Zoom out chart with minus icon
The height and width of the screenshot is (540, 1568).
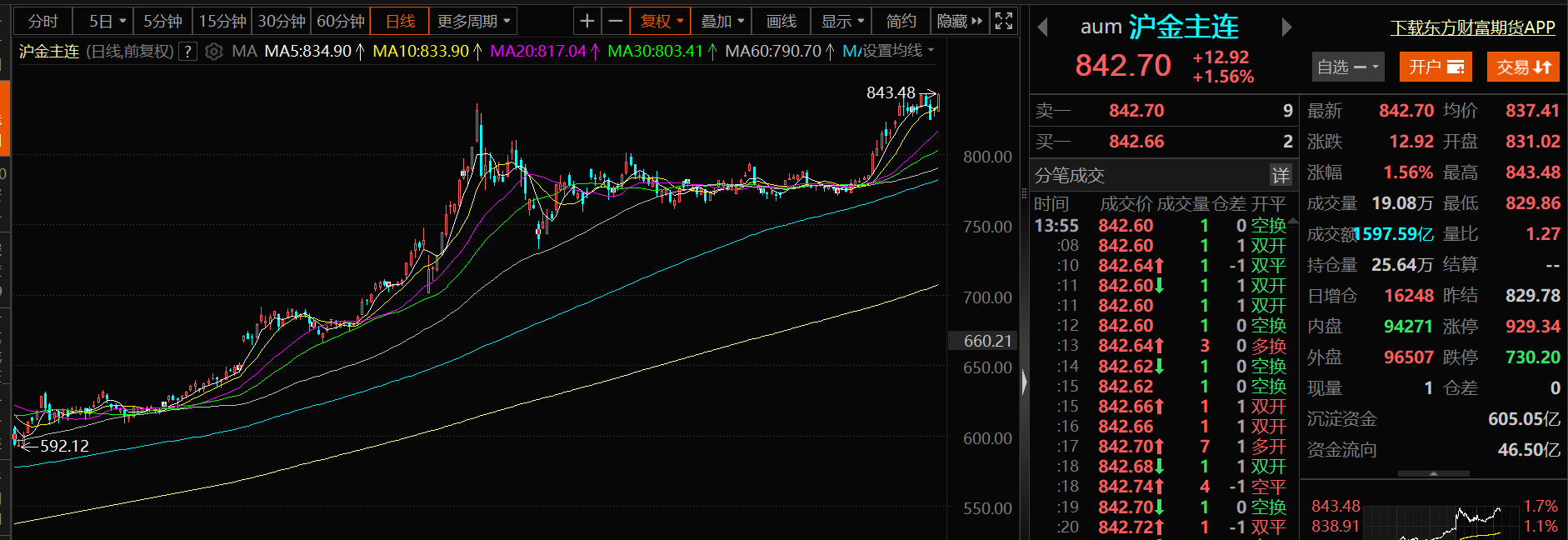pyautogui.click(x=616, y=21)
